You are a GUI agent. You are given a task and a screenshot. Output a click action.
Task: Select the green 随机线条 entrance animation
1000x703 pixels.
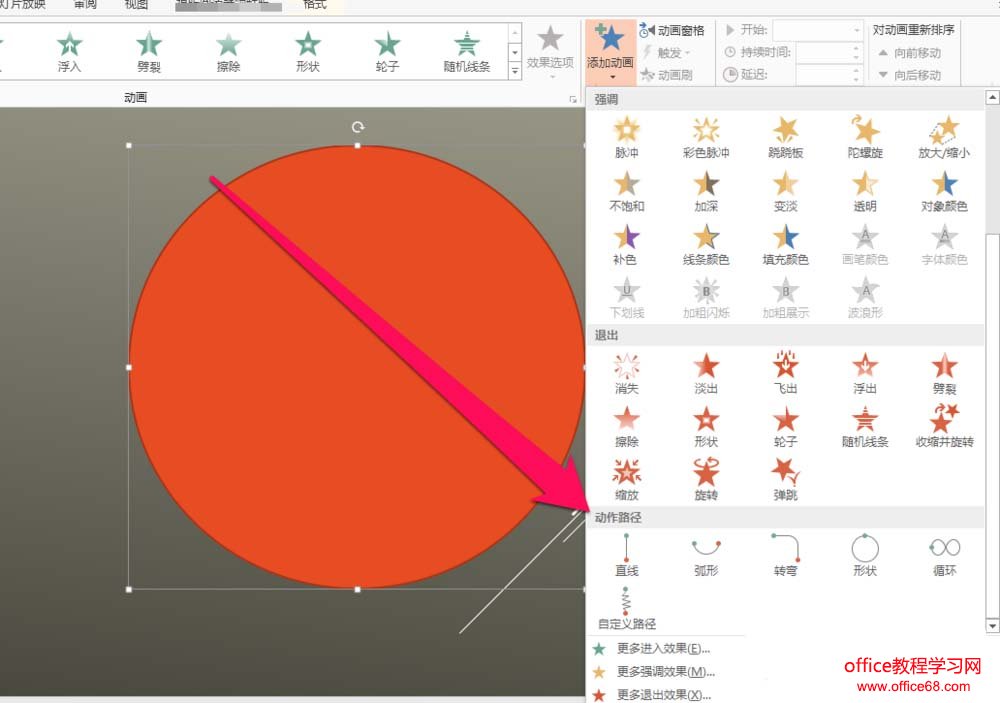point(467,52)
